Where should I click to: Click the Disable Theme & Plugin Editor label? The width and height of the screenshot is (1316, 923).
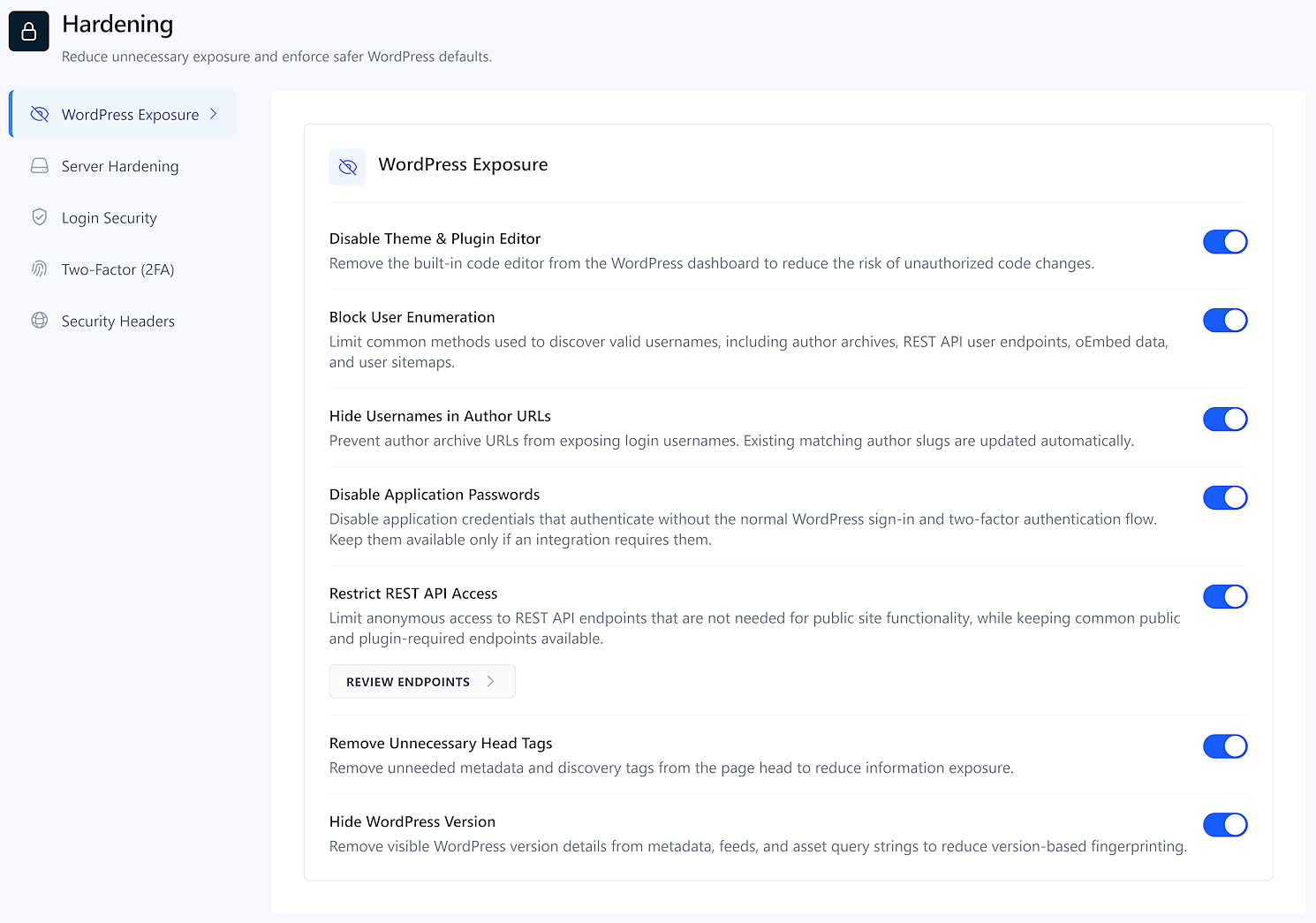tap(435, 238)
